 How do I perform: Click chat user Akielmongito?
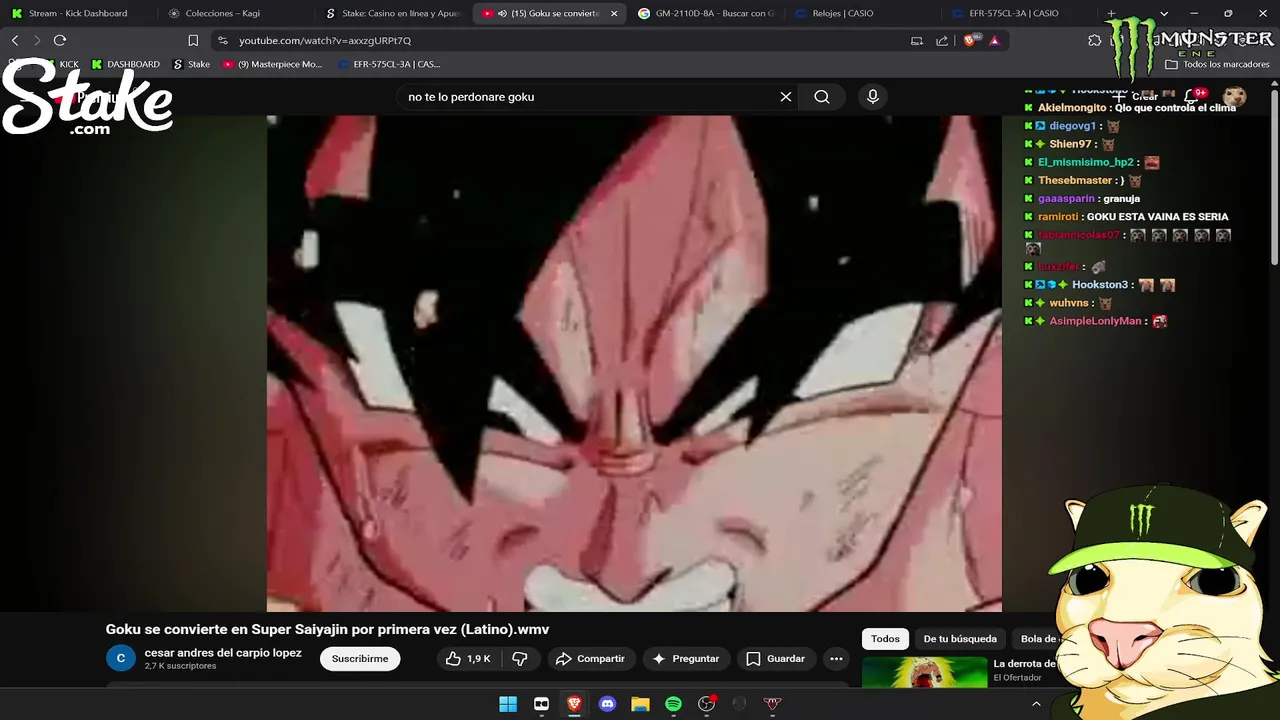[x=1072, y=108]
